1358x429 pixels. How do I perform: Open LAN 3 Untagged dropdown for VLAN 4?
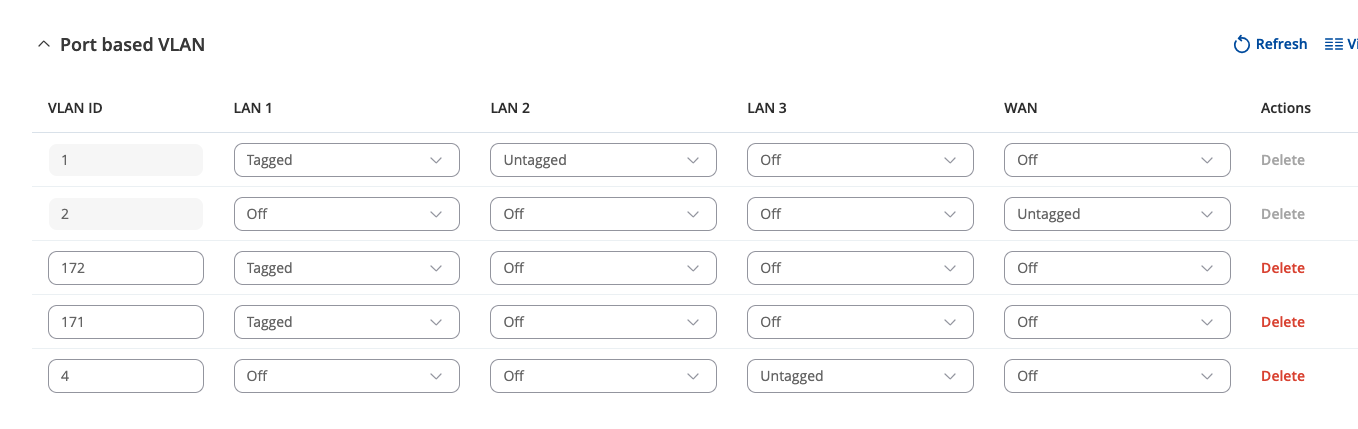click(x=860, y=376)
